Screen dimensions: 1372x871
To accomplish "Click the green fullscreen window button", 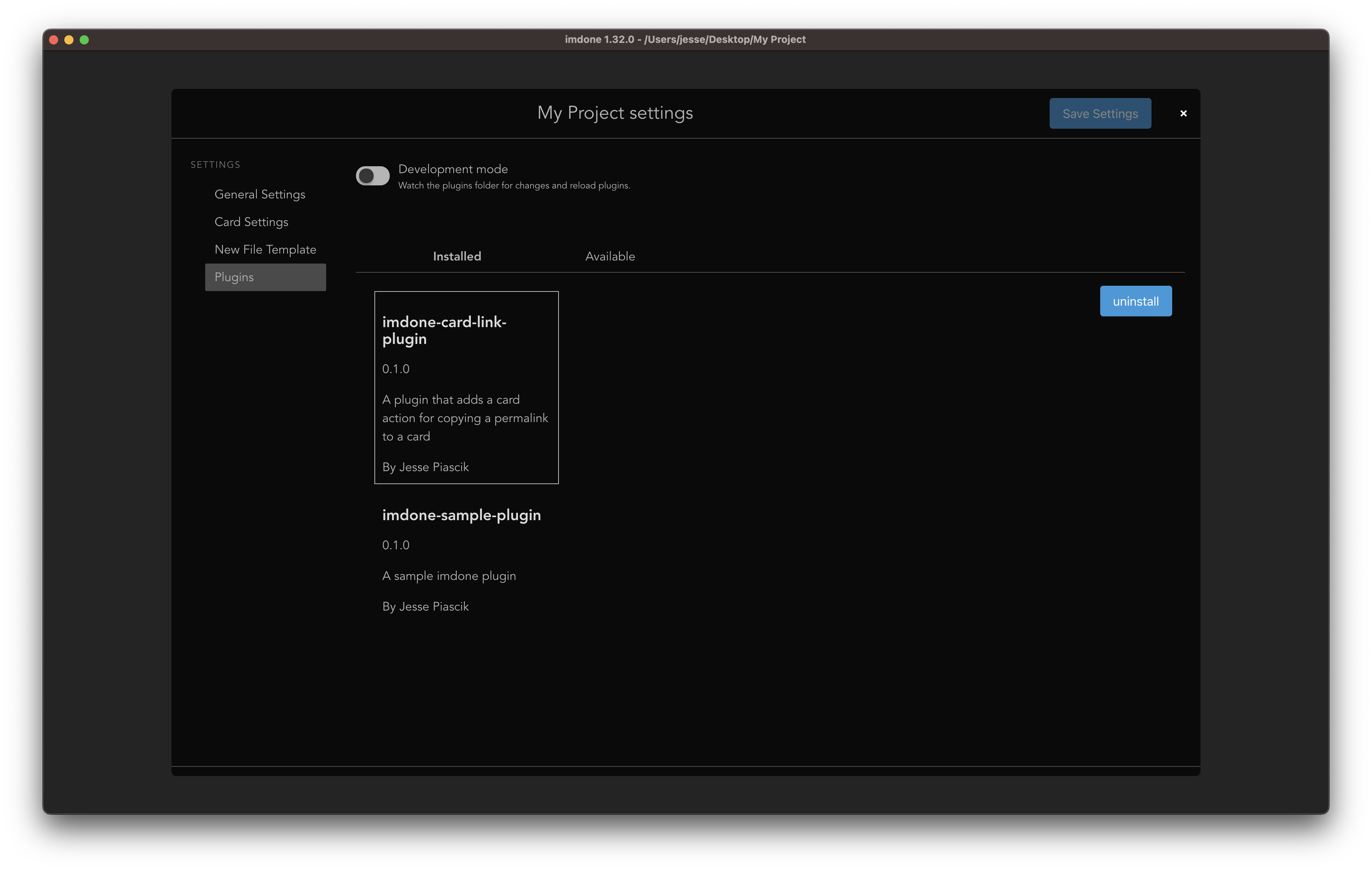I will pyautogui.click(x=84, y=40).
